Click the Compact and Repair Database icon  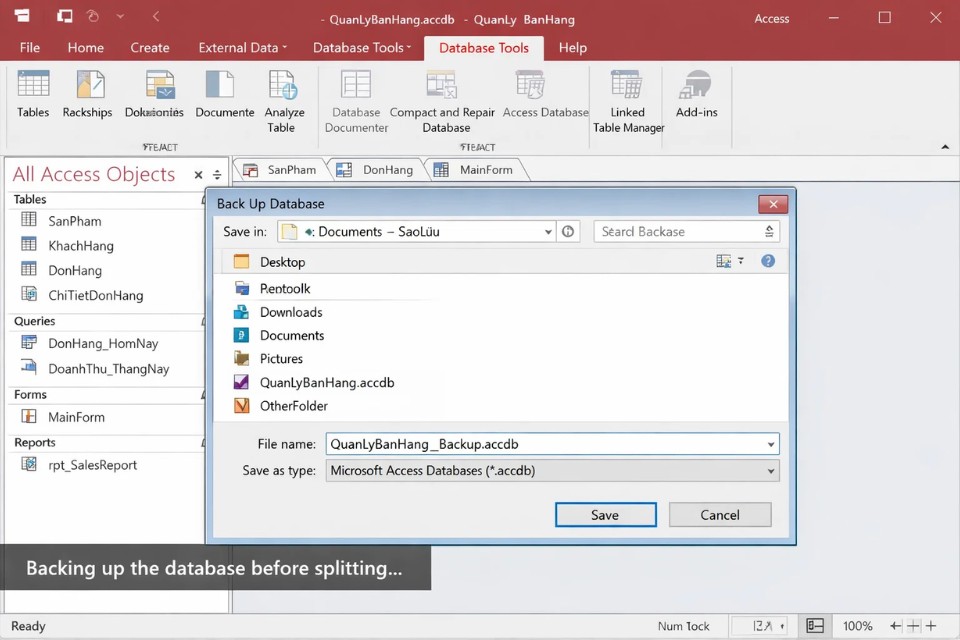442,88
